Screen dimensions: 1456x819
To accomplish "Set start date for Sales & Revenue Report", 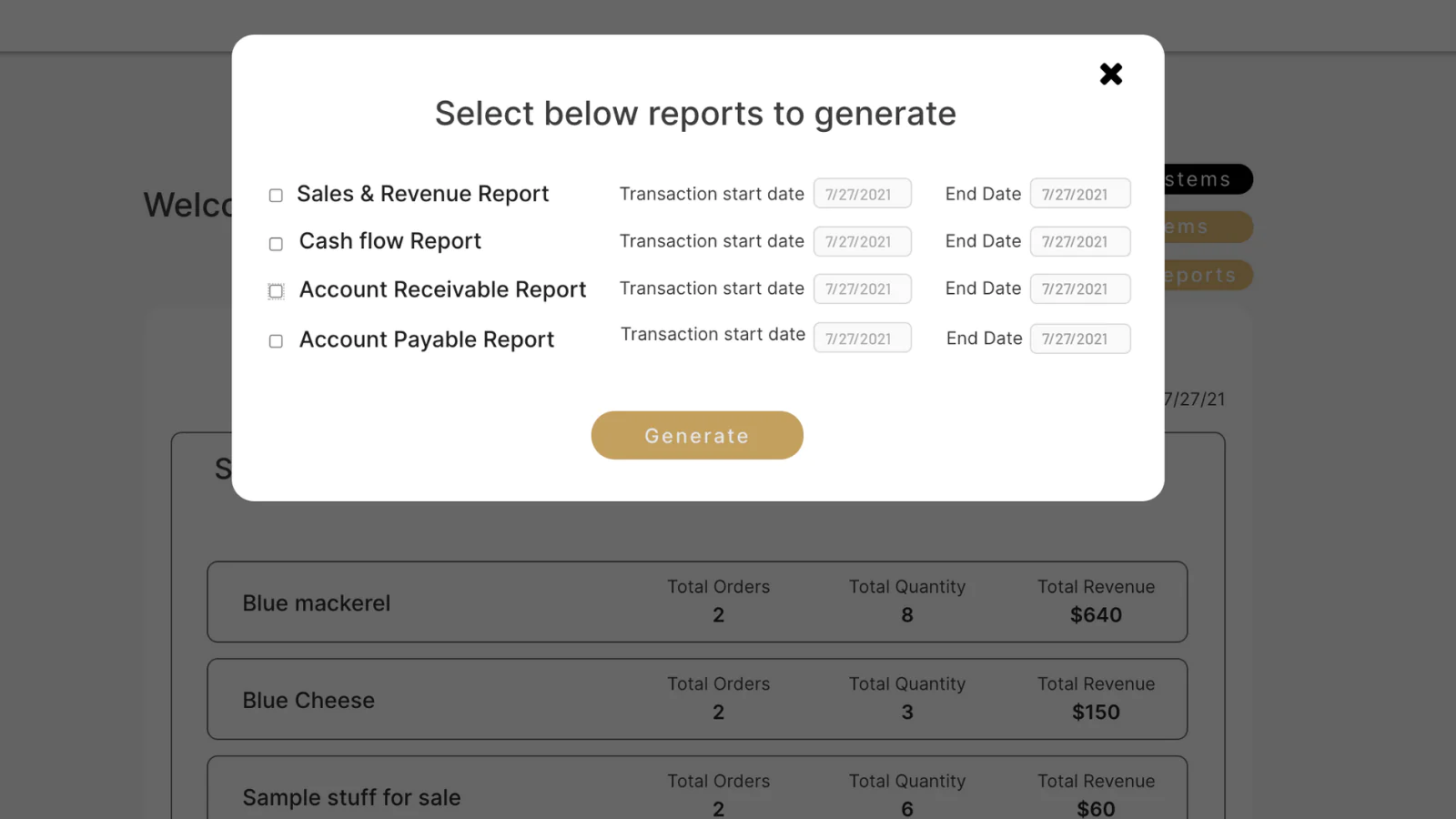I will 862,194.
